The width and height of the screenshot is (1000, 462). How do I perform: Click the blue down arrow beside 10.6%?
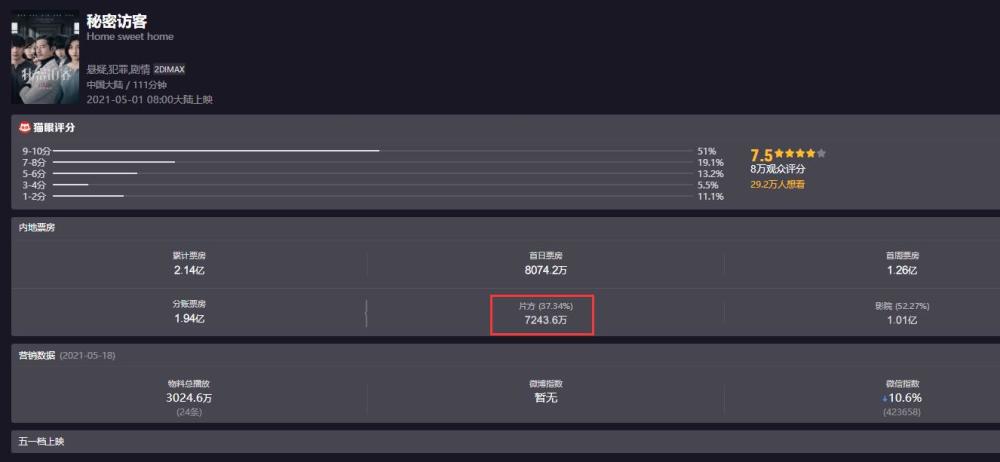(884, 398)
